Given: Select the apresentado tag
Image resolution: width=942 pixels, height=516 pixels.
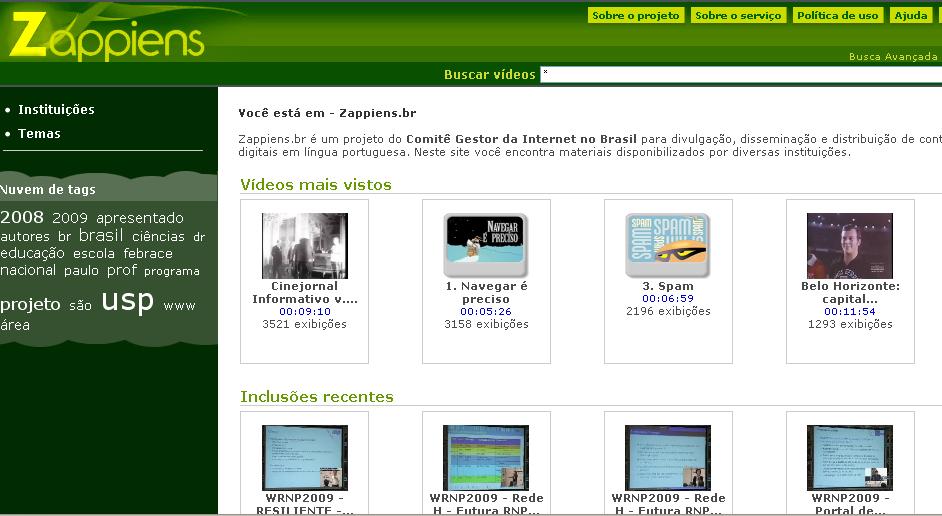Looking at the screenshot, I should (140, 218).
